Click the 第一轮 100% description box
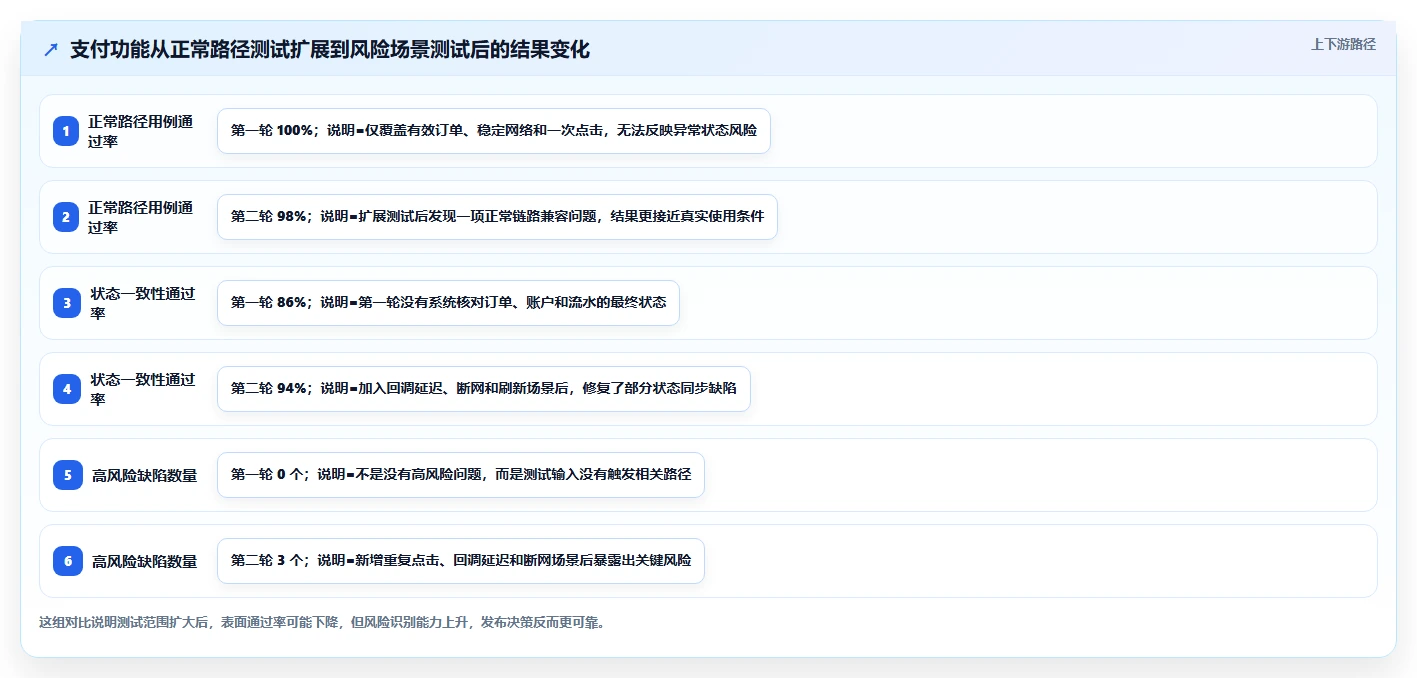 [x=494, y=131]
